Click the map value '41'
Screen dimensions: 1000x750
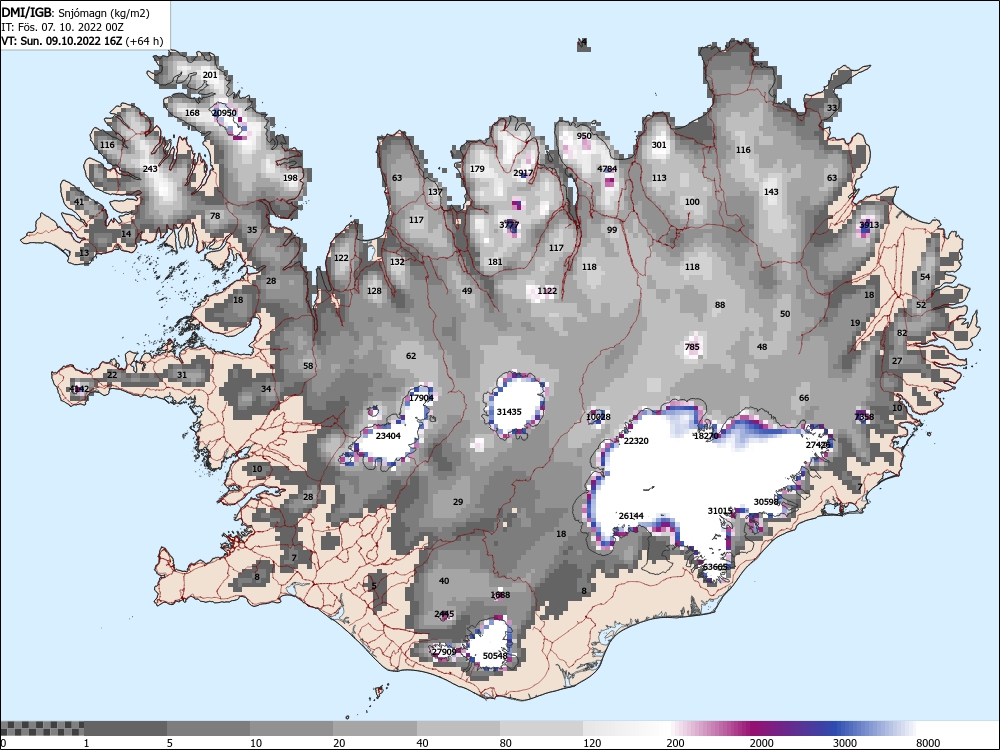tap(78, 202)
